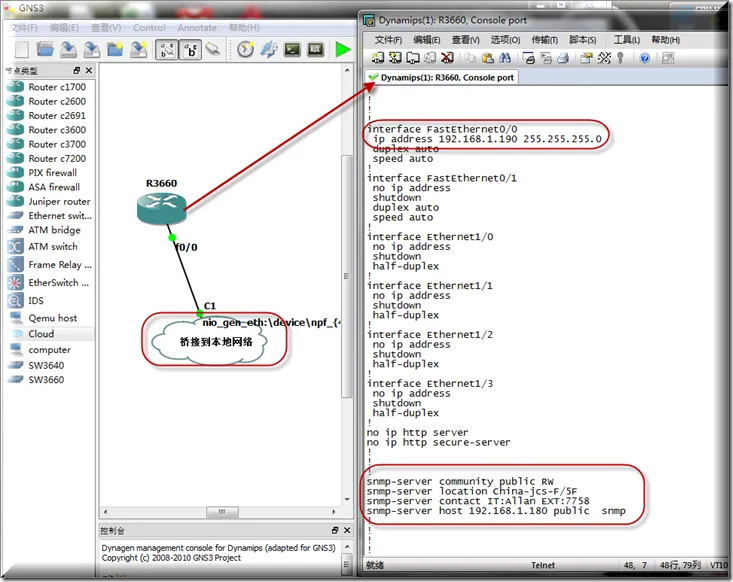The height and width of the screenshot is (582, 733).
Task: Open 传输(T) menu in terminal window
Action: tap(545, 40)
